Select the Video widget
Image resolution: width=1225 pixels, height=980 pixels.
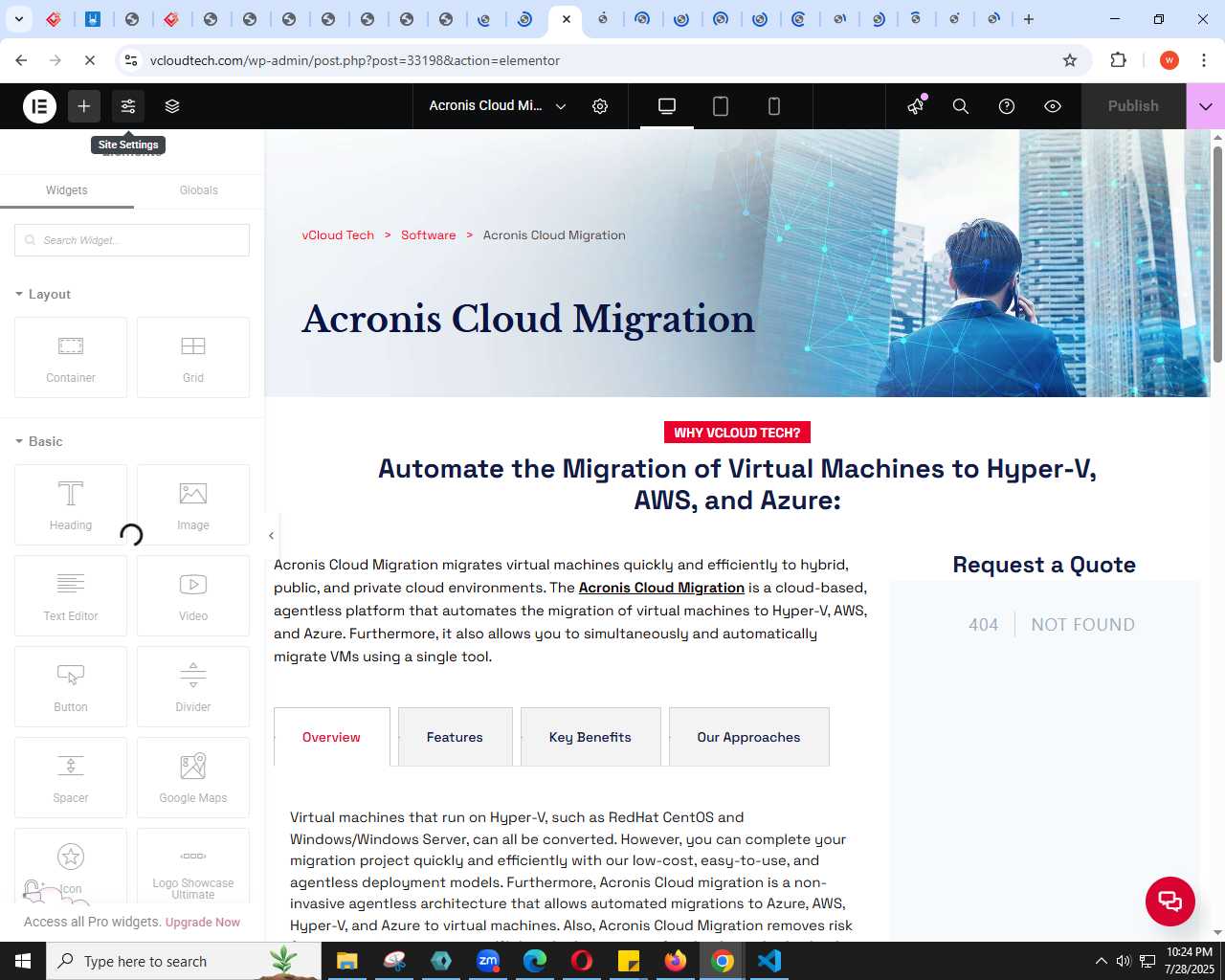(193, 596)
